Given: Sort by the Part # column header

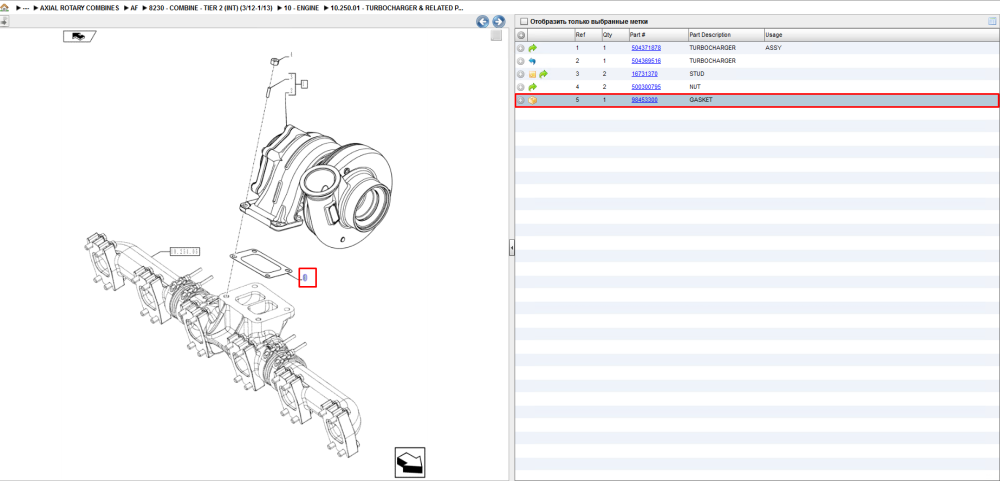Looking at the screenshot, I should click(x=658, y=35).
